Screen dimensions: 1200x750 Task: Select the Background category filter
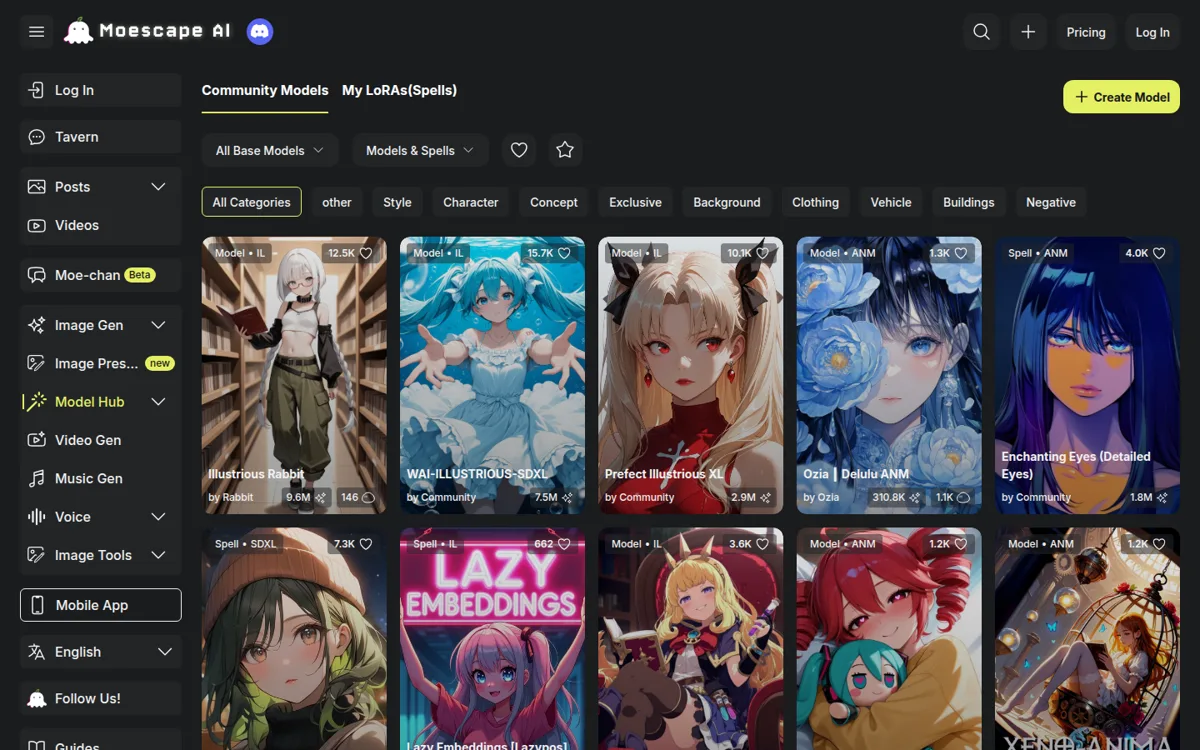coord(727,202)
